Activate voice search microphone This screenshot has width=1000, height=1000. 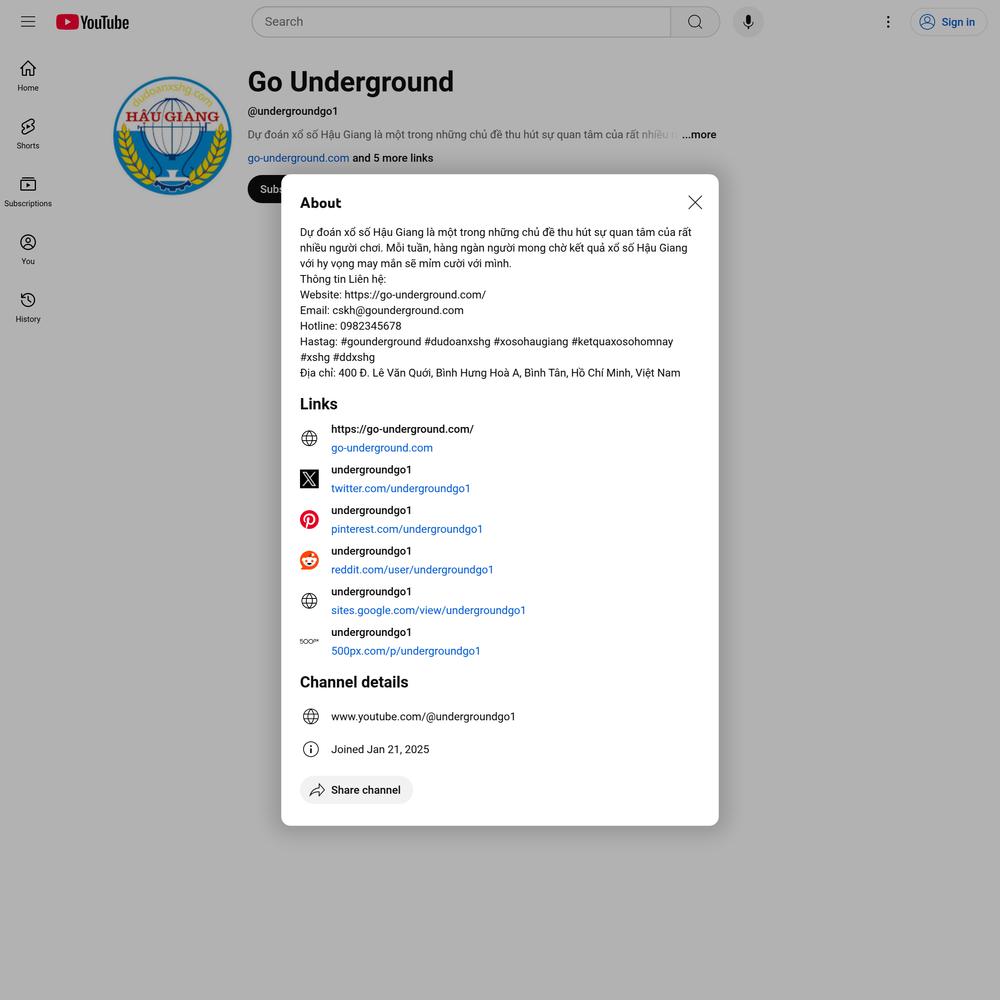pos(748,22)
